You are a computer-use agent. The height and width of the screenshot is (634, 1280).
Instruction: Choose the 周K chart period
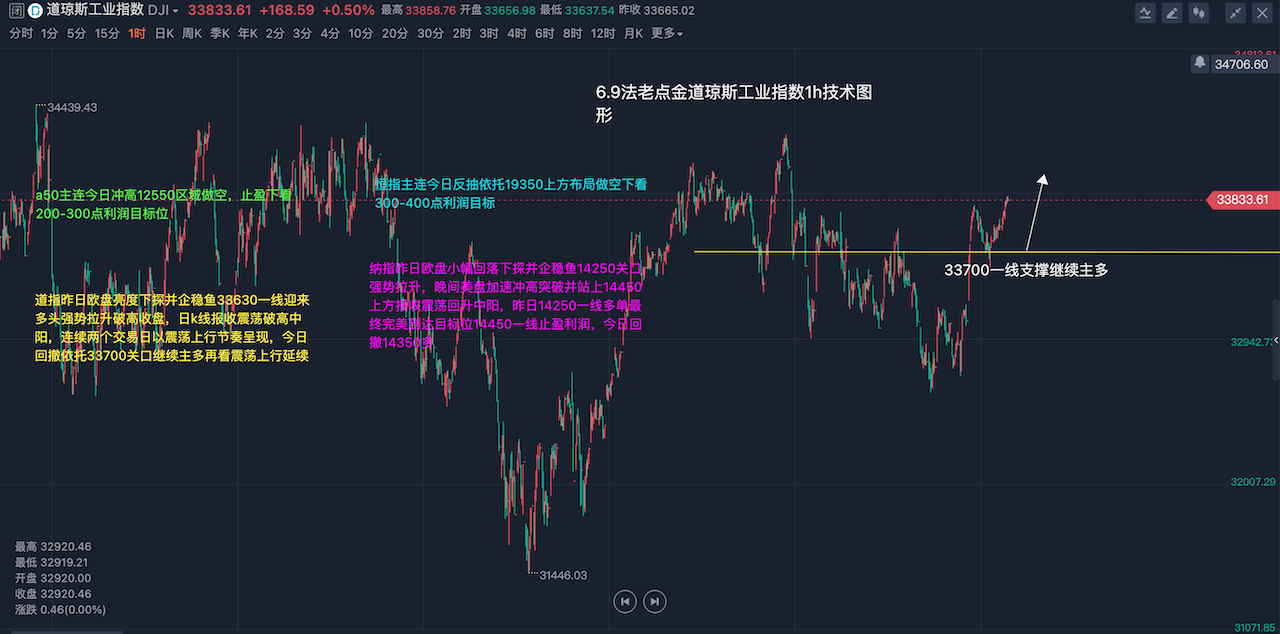tap(191, 33)
